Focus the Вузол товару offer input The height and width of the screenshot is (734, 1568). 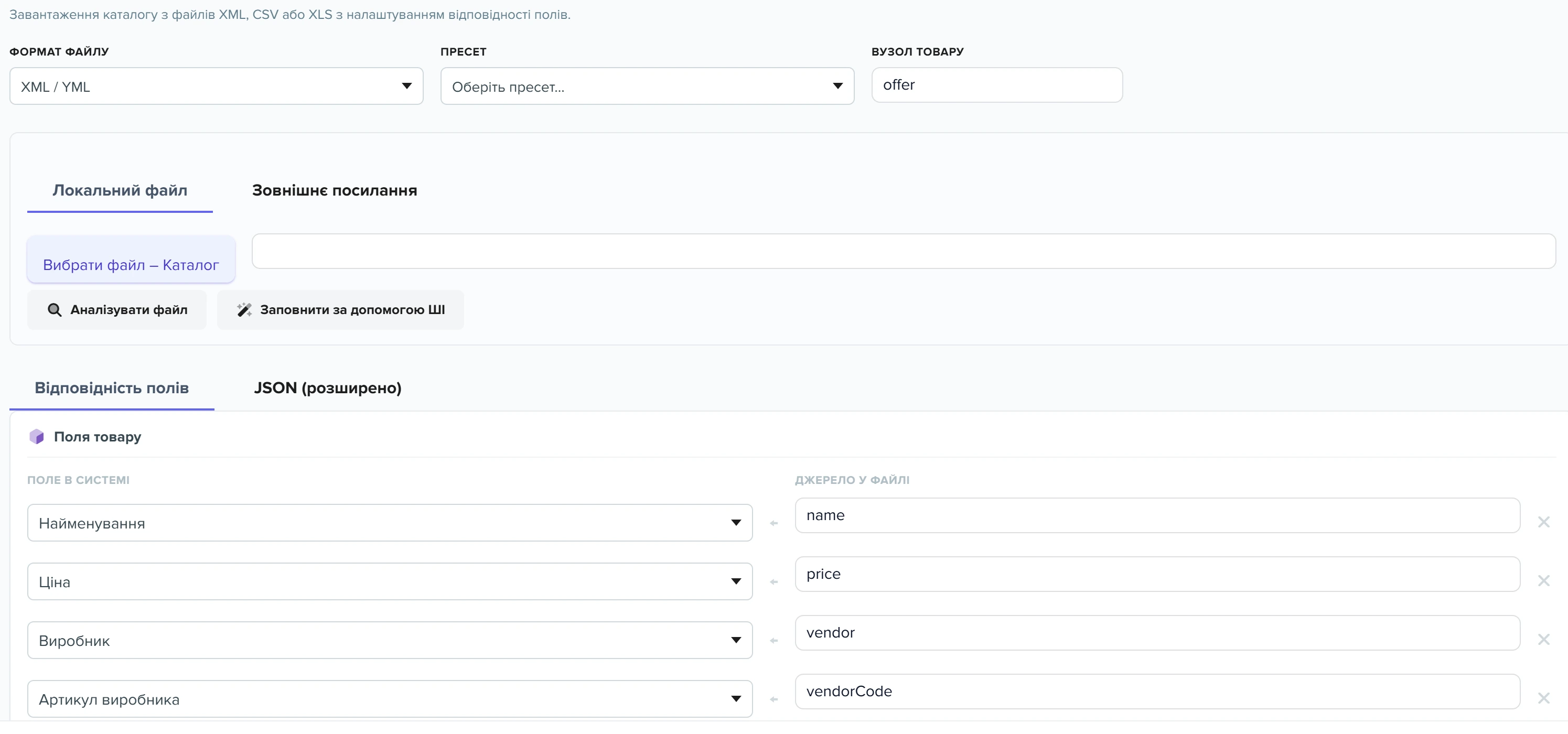[x=997, y=85]
